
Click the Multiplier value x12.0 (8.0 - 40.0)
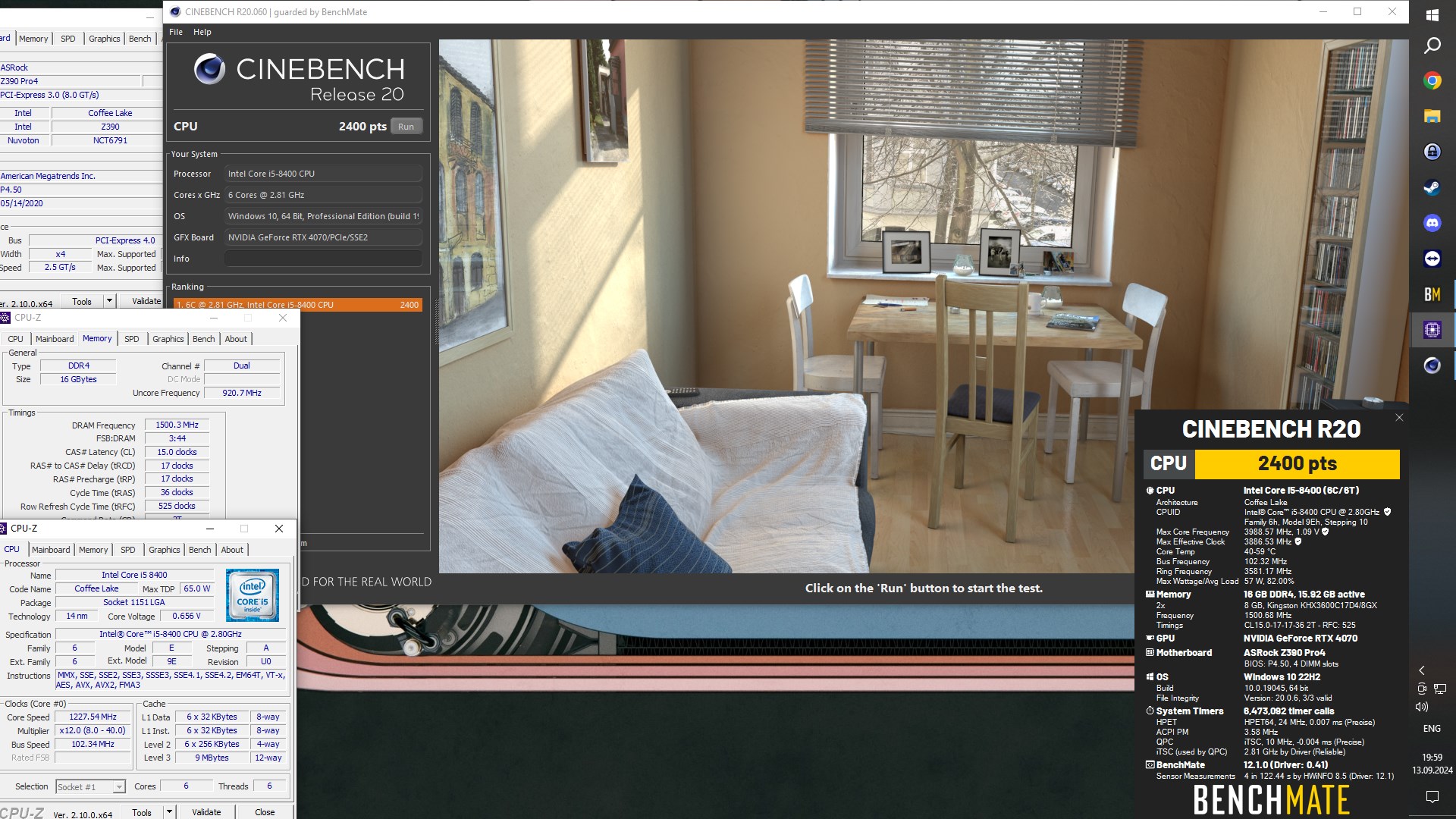pos(93,730)
